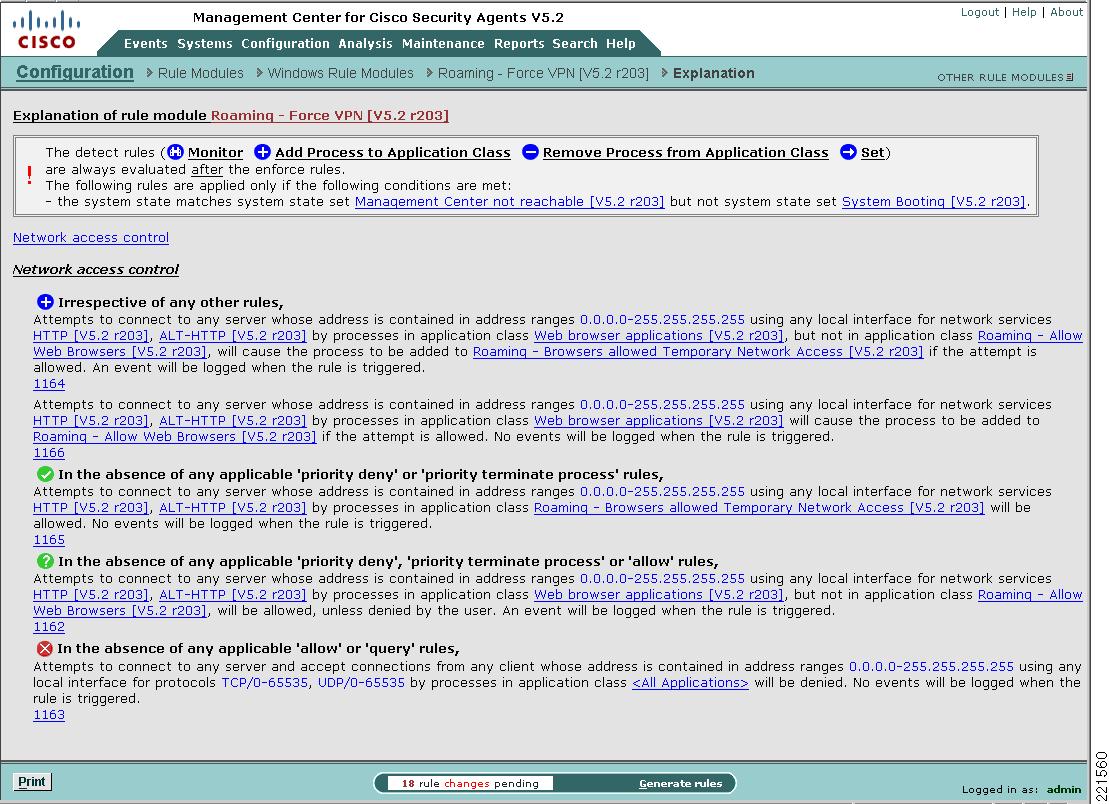Open the Help menu in the green nav bar
Viewport: 1109px width, 804px height.
(620, 43)
